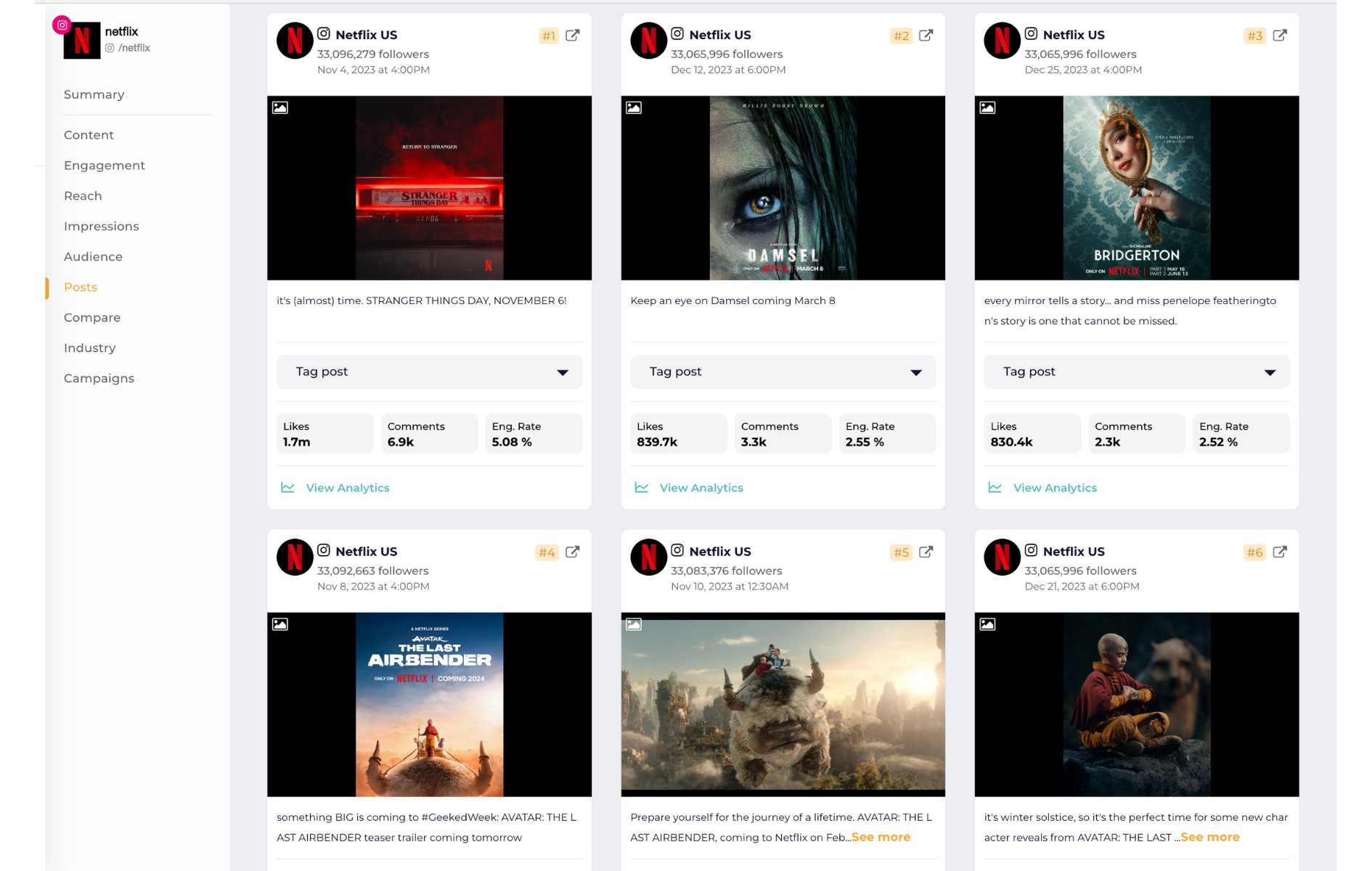This screenshot has width=1372, height=871.
Task: Open Aang sitting with Appa thumbnail
Action: point(1136,705)
